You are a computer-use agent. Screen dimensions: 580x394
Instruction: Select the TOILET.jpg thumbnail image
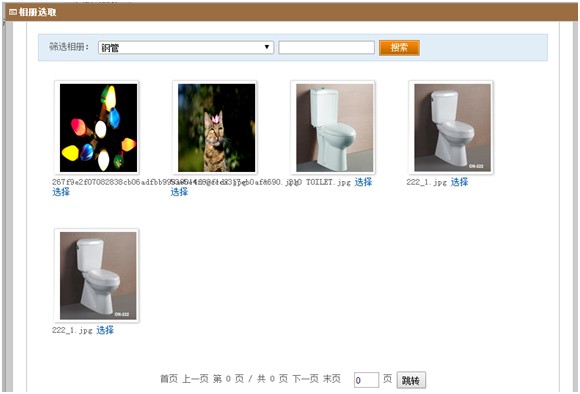pos(334,127)
